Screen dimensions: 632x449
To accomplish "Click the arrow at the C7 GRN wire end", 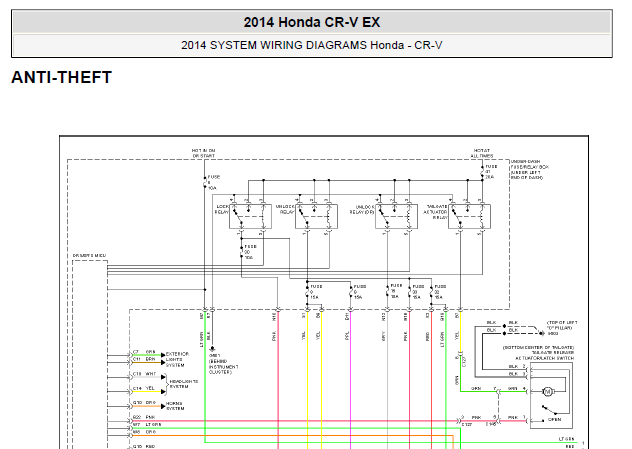I will [163, 355].
